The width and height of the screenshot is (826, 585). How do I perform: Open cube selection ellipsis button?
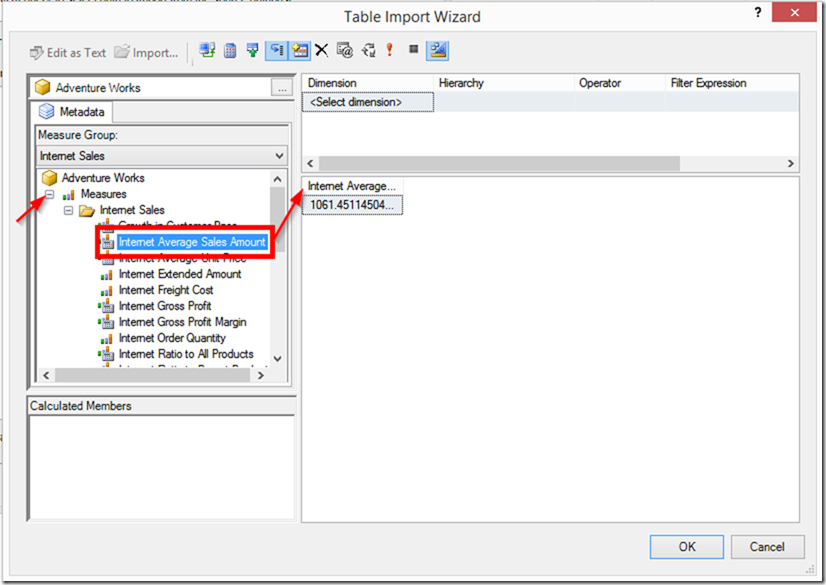click(x=282, y=88)
